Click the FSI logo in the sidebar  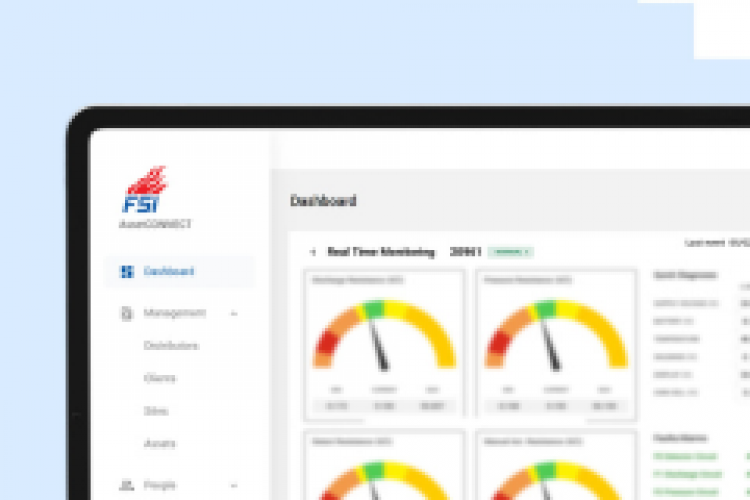[x=144, y=189]
